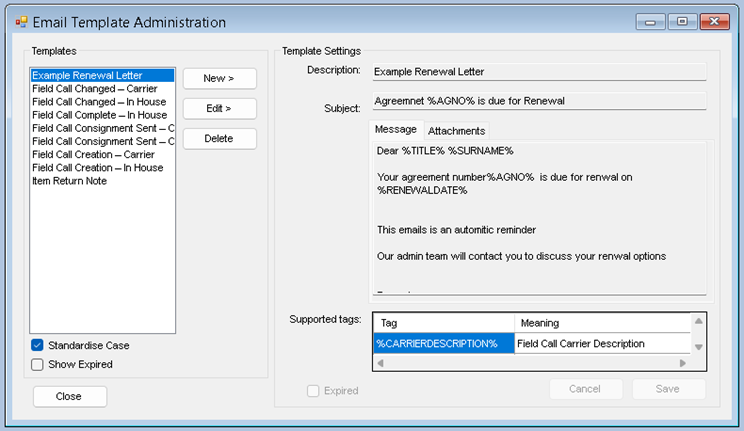Open template with Edit > button
Viewport: 744px width, 431px height.
coord(219,108)
